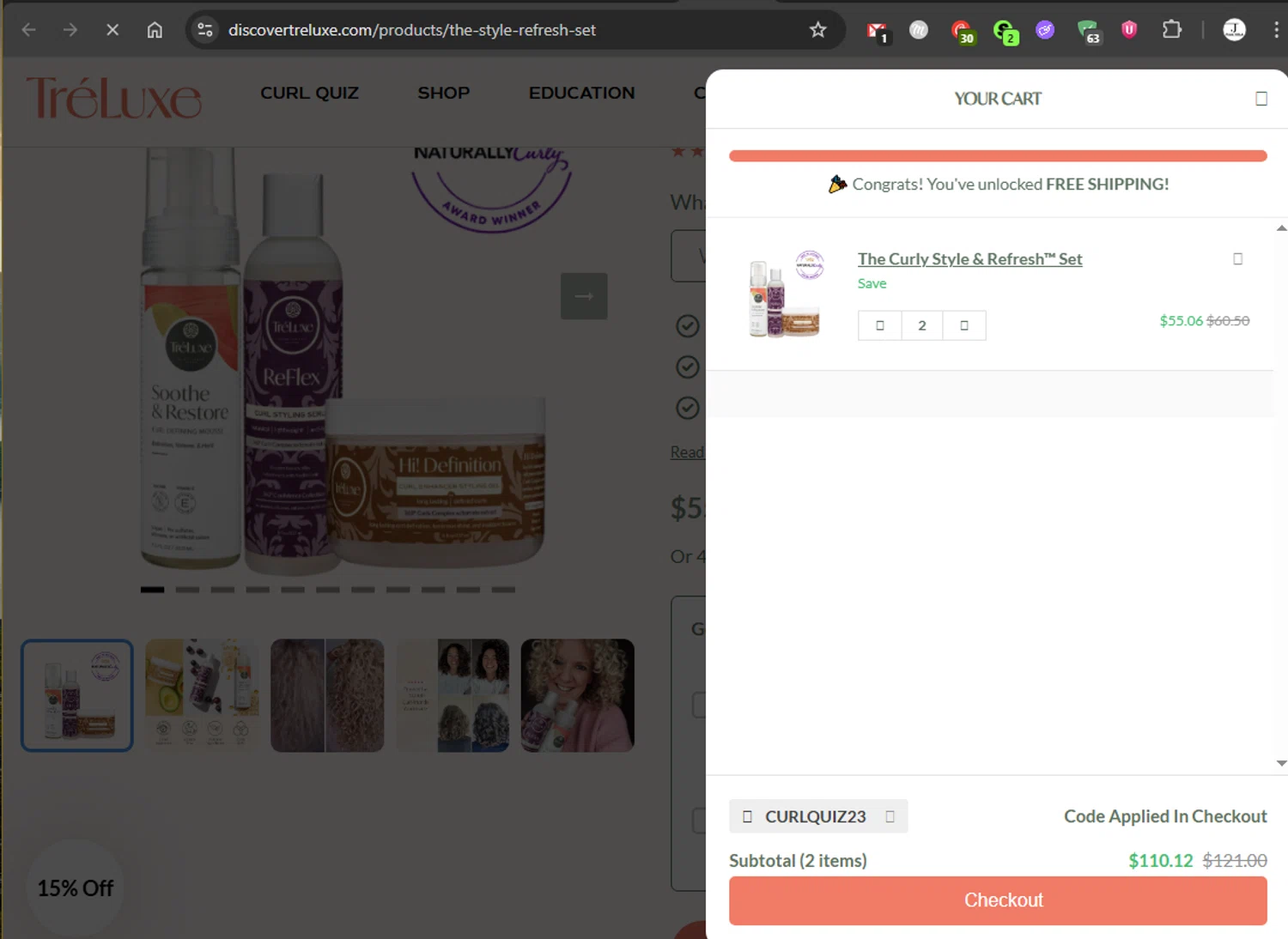Stop page loading with X button

[x=112, y=30]
